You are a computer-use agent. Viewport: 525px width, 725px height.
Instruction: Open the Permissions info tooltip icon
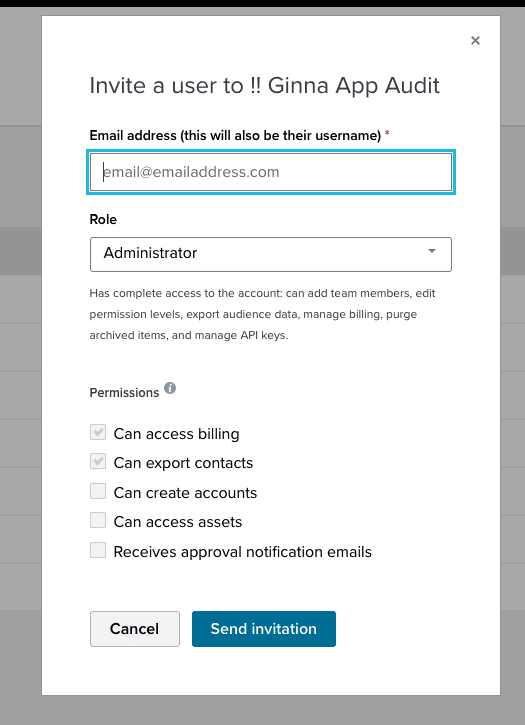coord(170,388)
